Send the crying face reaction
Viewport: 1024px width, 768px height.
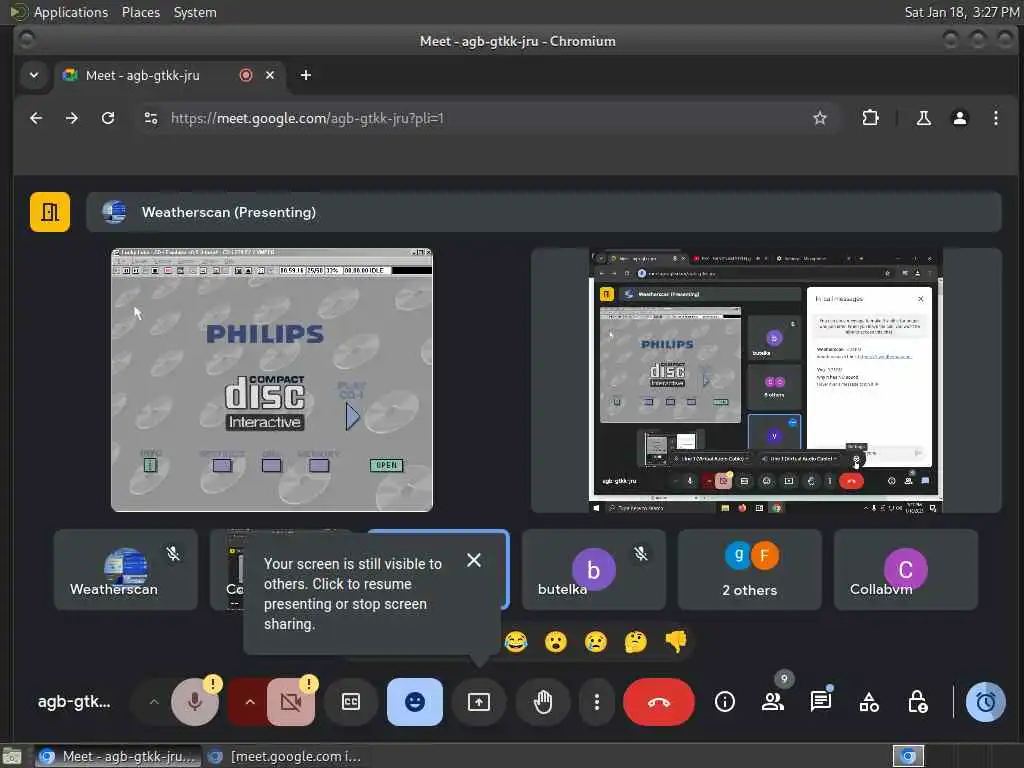click(596, 642)
